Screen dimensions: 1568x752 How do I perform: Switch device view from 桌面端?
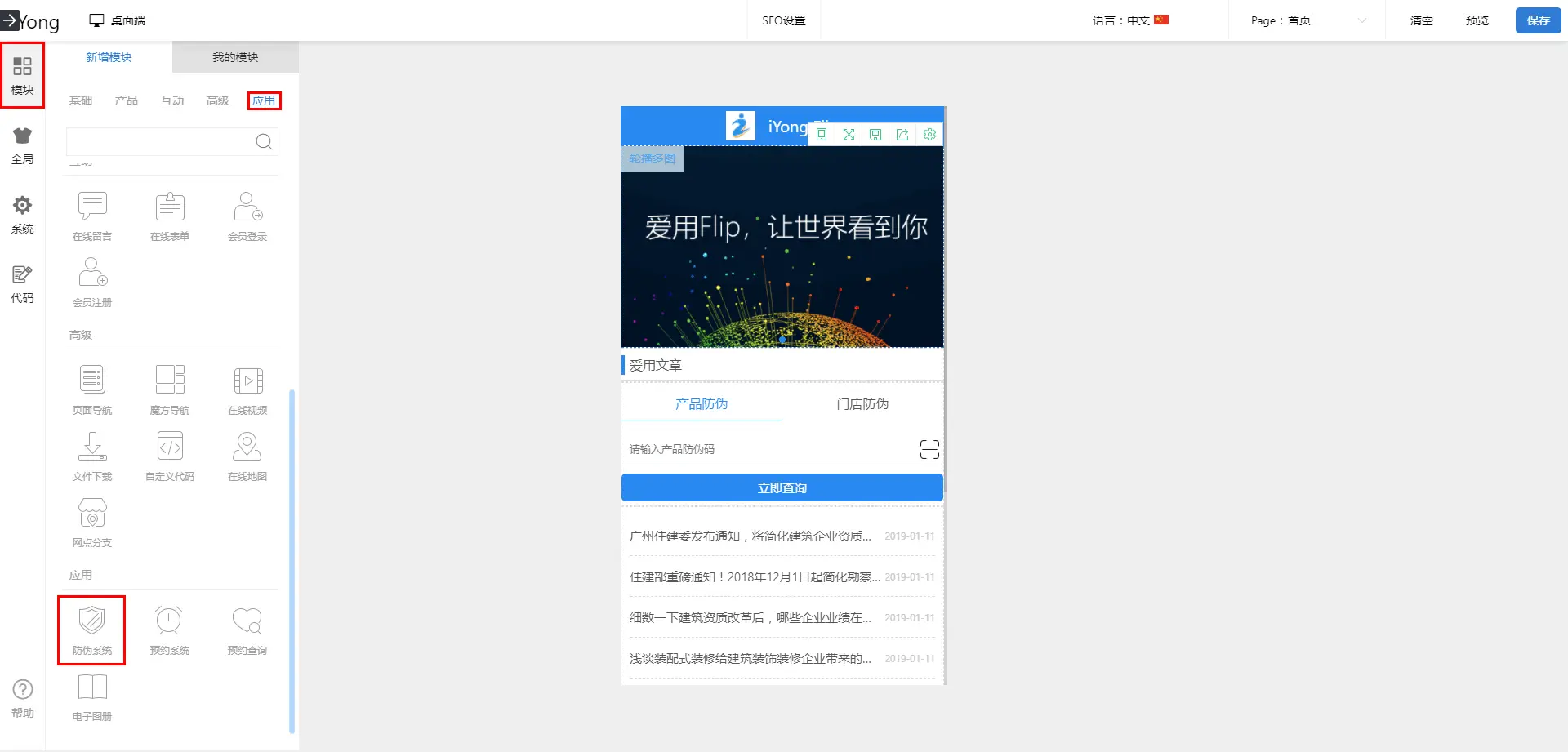pyautogui.click(x=118, y=20)
